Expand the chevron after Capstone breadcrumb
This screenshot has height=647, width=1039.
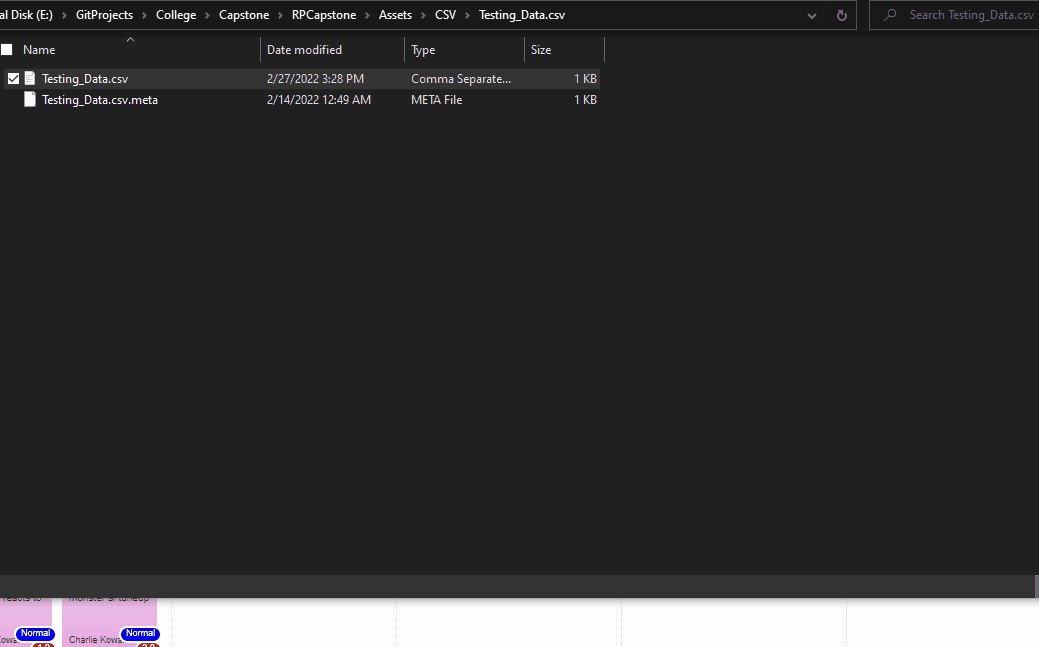(x=280, y=15)
